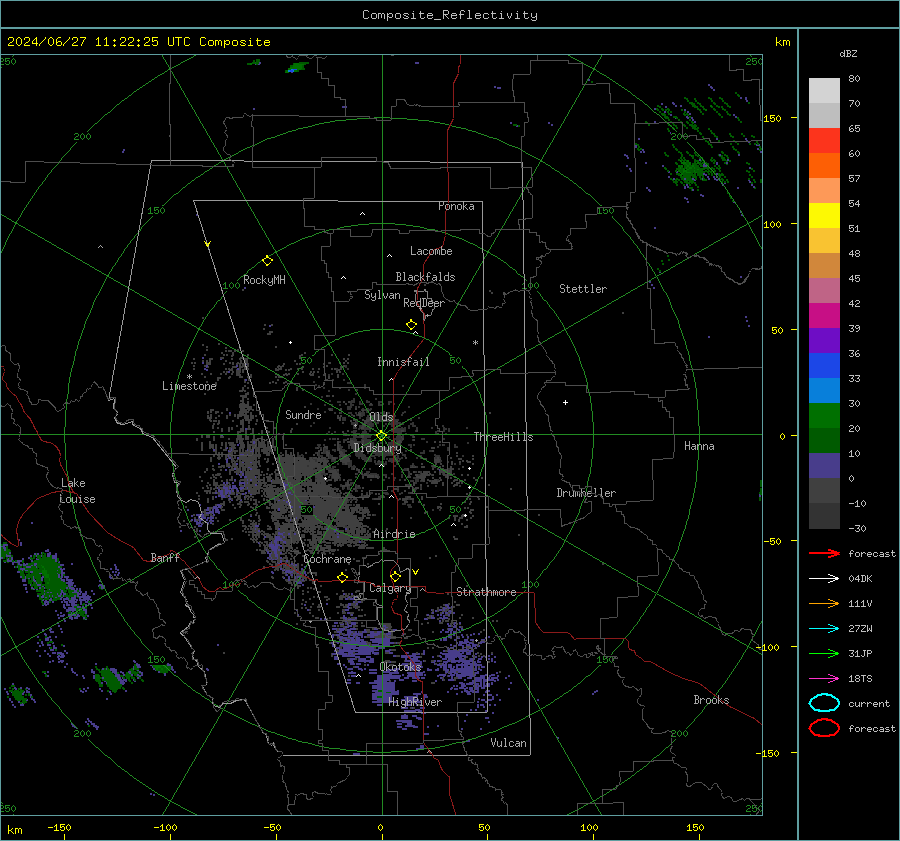Click the green 31JP arrow icon
Viewport: 900px width, 841px height.
(824, 653)
